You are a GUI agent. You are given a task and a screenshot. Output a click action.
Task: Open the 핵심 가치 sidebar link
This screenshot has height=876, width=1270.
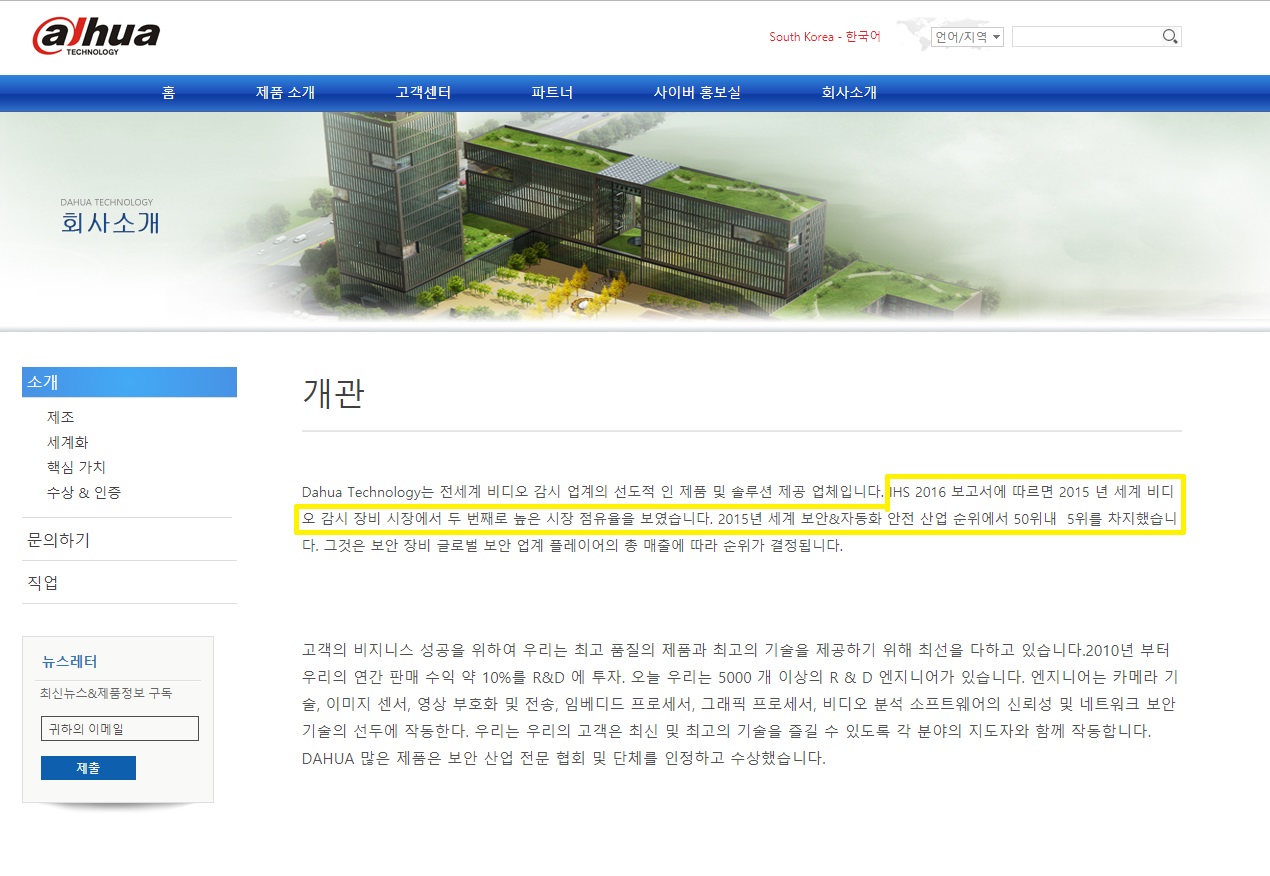click(76, 467)
